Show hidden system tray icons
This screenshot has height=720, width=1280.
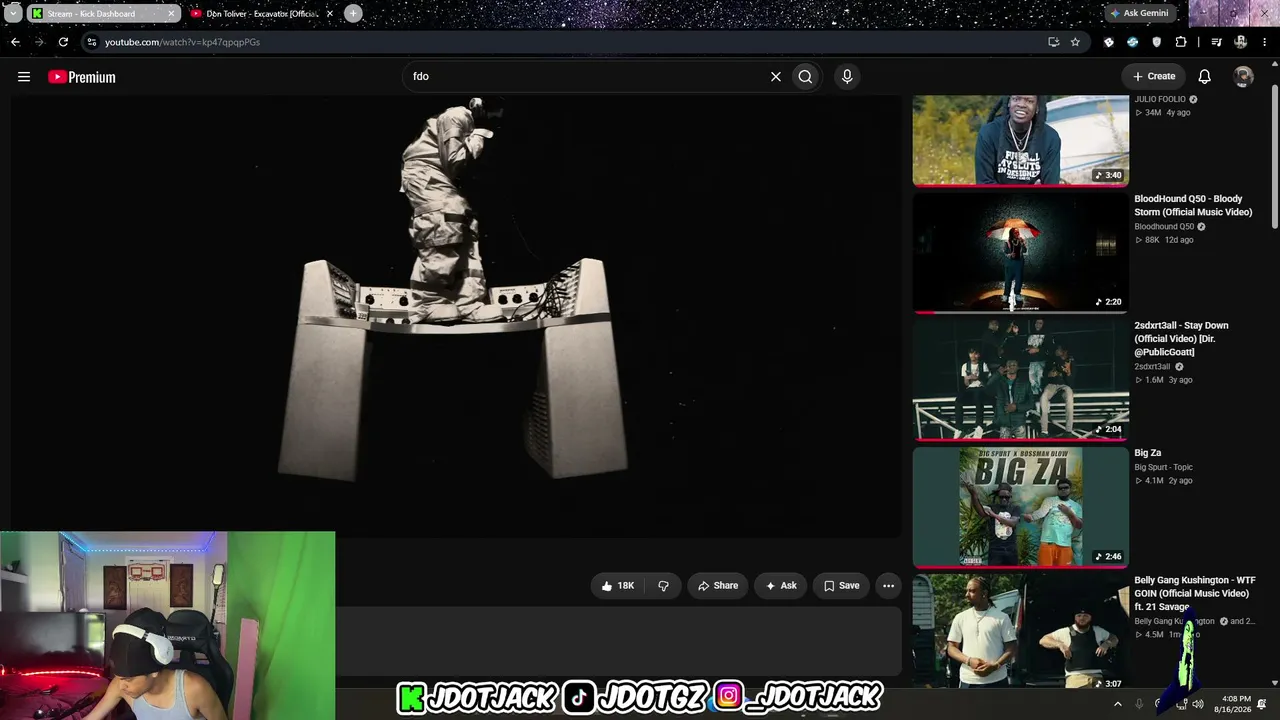pyautogui.click(x=1117, y=704)
